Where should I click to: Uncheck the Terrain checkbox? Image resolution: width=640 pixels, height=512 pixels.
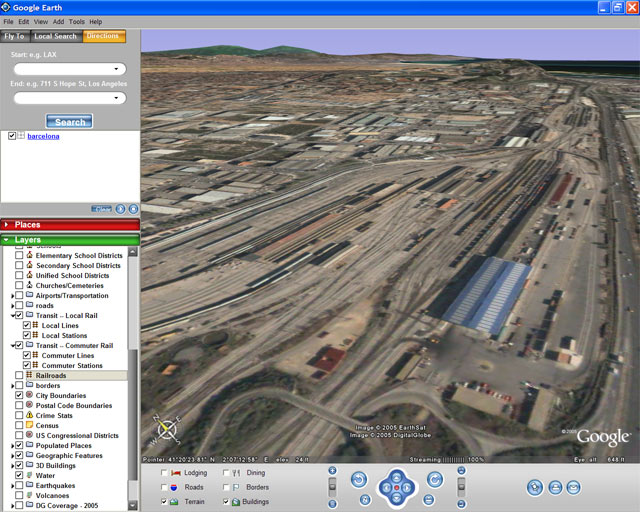[165, 501]
